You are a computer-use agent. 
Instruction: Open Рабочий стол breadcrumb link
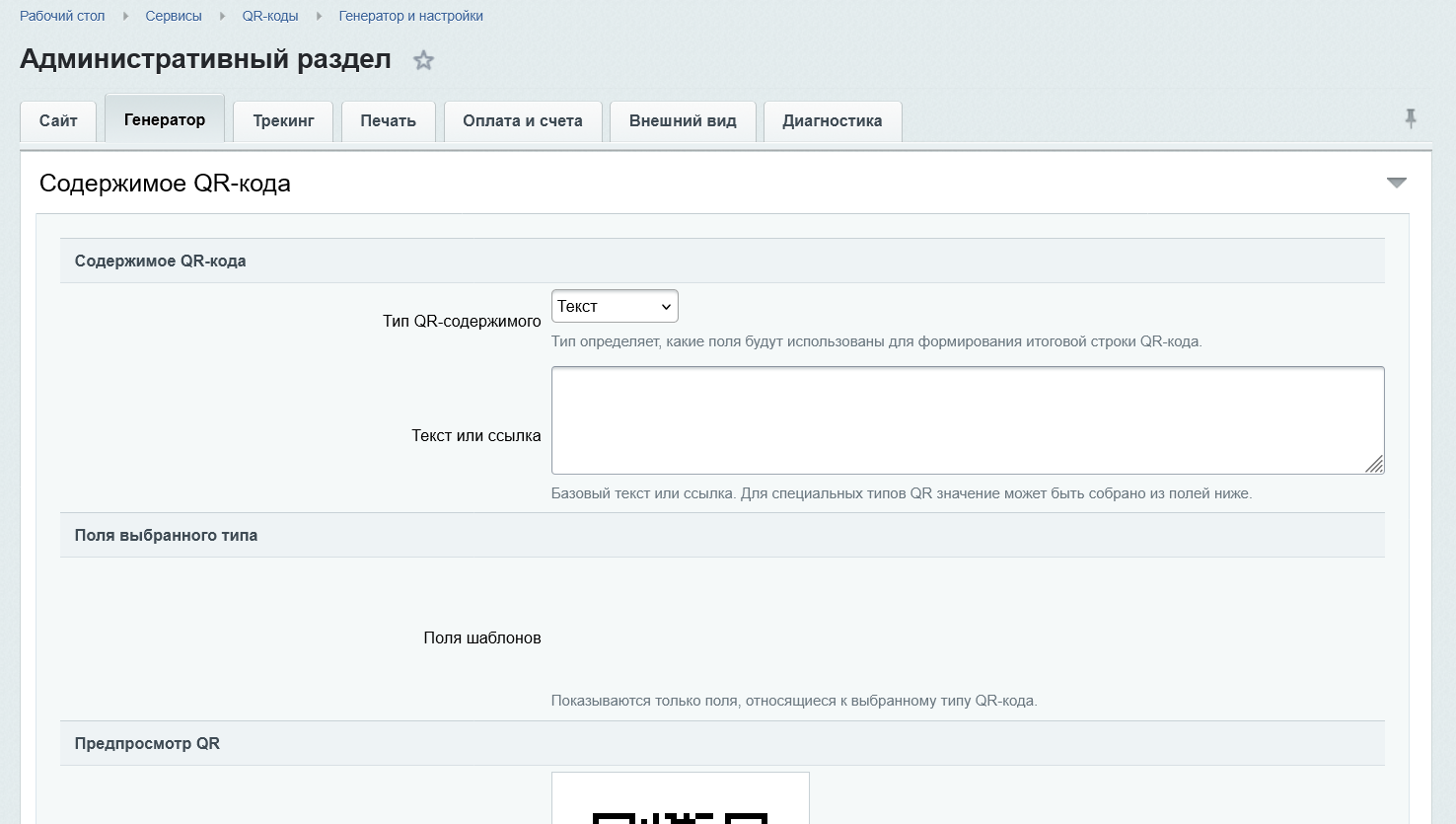click(62, 16)
